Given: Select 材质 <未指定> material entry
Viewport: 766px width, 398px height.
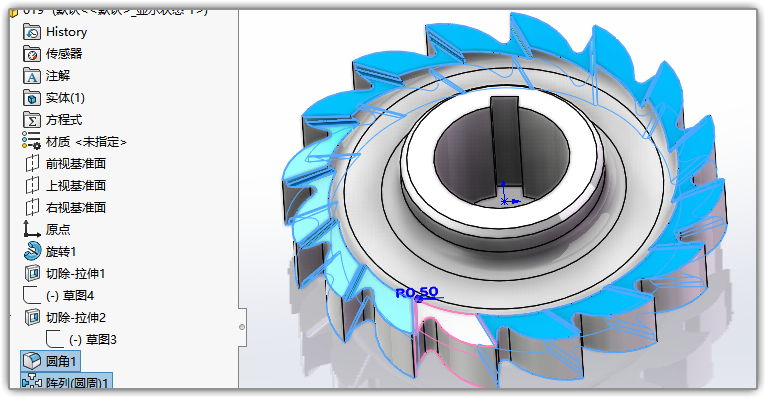Looking at the screenshot, I should point(86,142).
